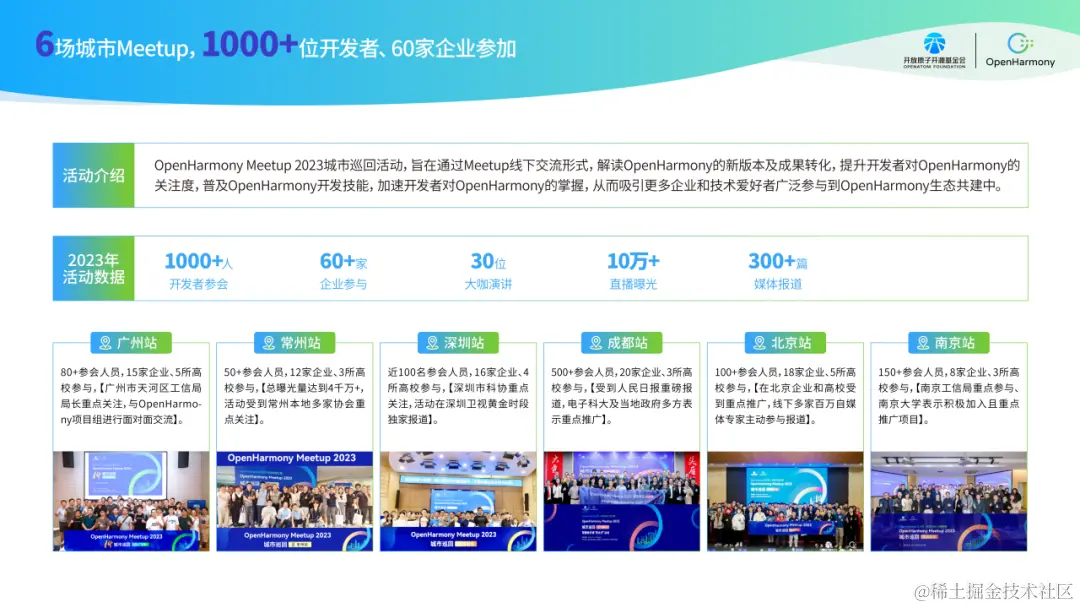The height and width of the screenshot is (608, 1080).
Task: Click the 60+家 statistic
Action: tap(343, 262)
